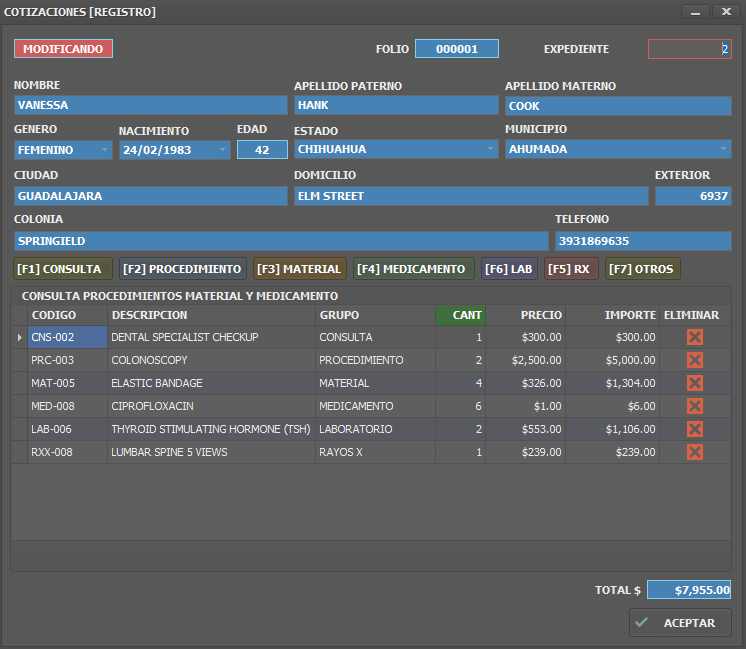
Task: Expand the Nacimiento date picker
Action: tap(222, 150)
